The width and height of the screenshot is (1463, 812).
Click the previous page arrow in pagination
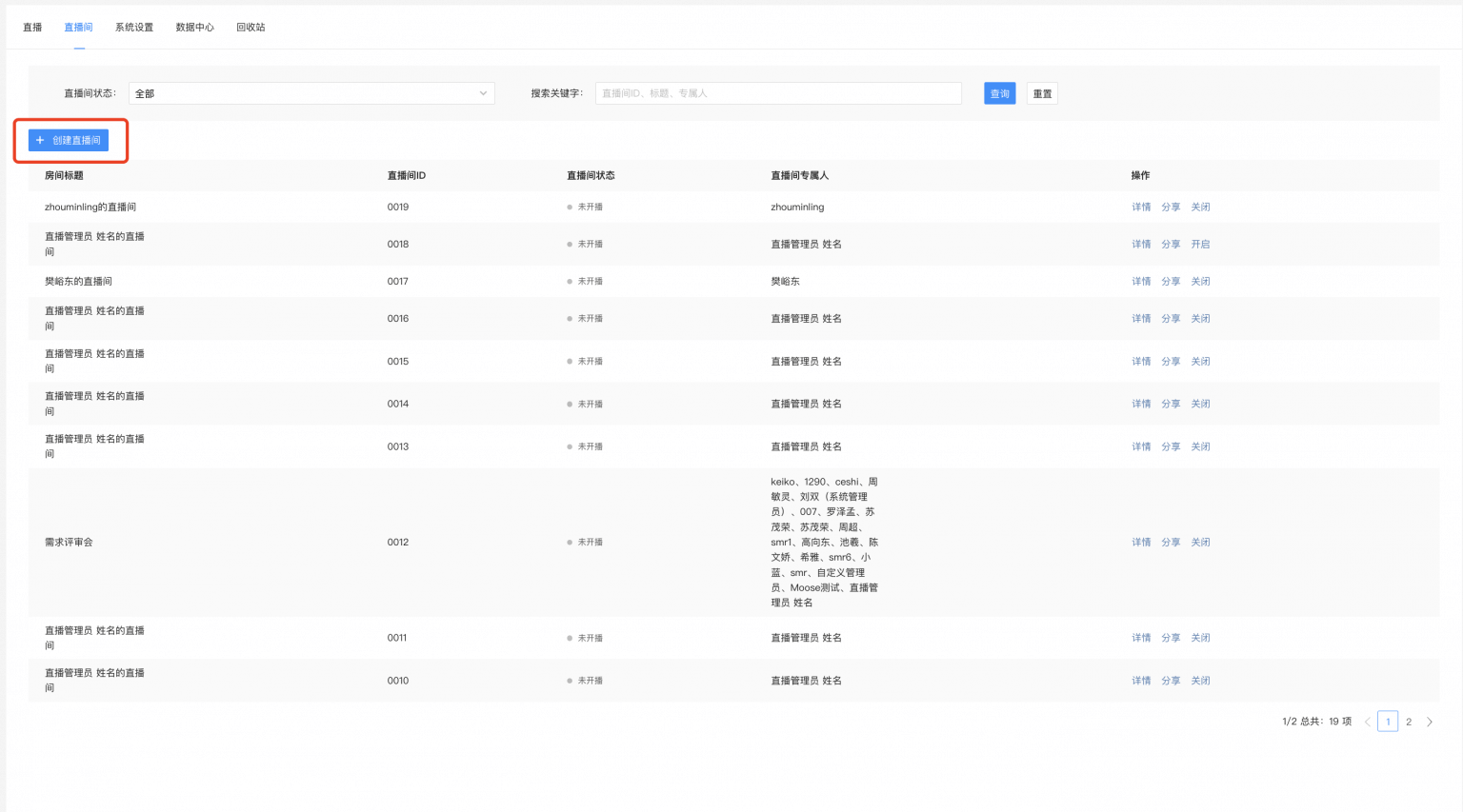[1367, 722]
